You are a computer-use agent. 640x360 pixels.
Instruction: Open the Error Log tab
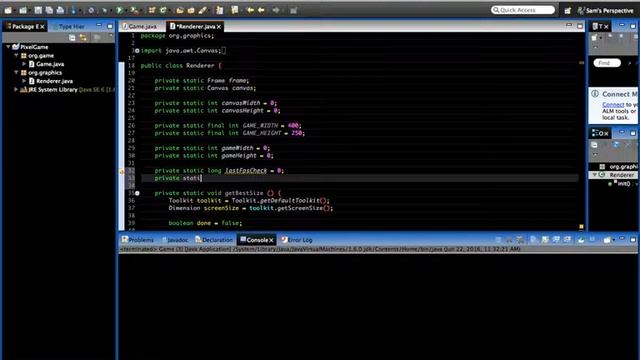[x=297, y=240]
